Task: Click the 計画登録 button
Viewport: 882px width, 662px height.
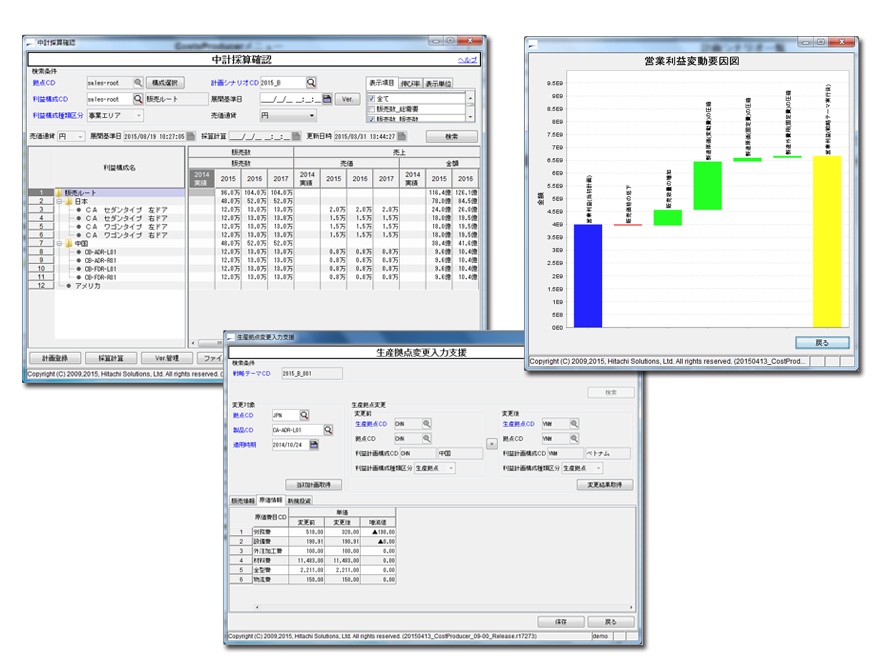Action: [55, 358]
